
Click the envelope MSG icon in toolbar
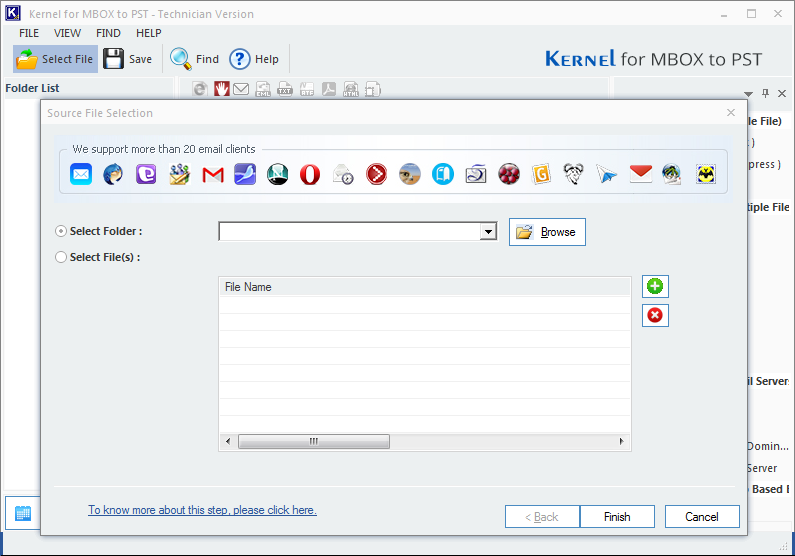click(x=241, y=89)
